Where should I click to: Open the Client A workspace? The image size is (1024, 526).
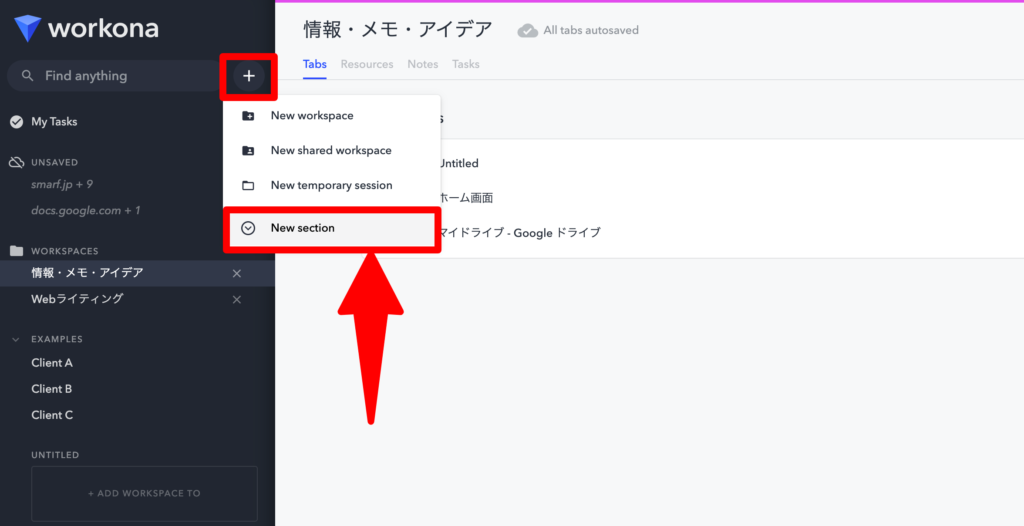pos(52,363)
